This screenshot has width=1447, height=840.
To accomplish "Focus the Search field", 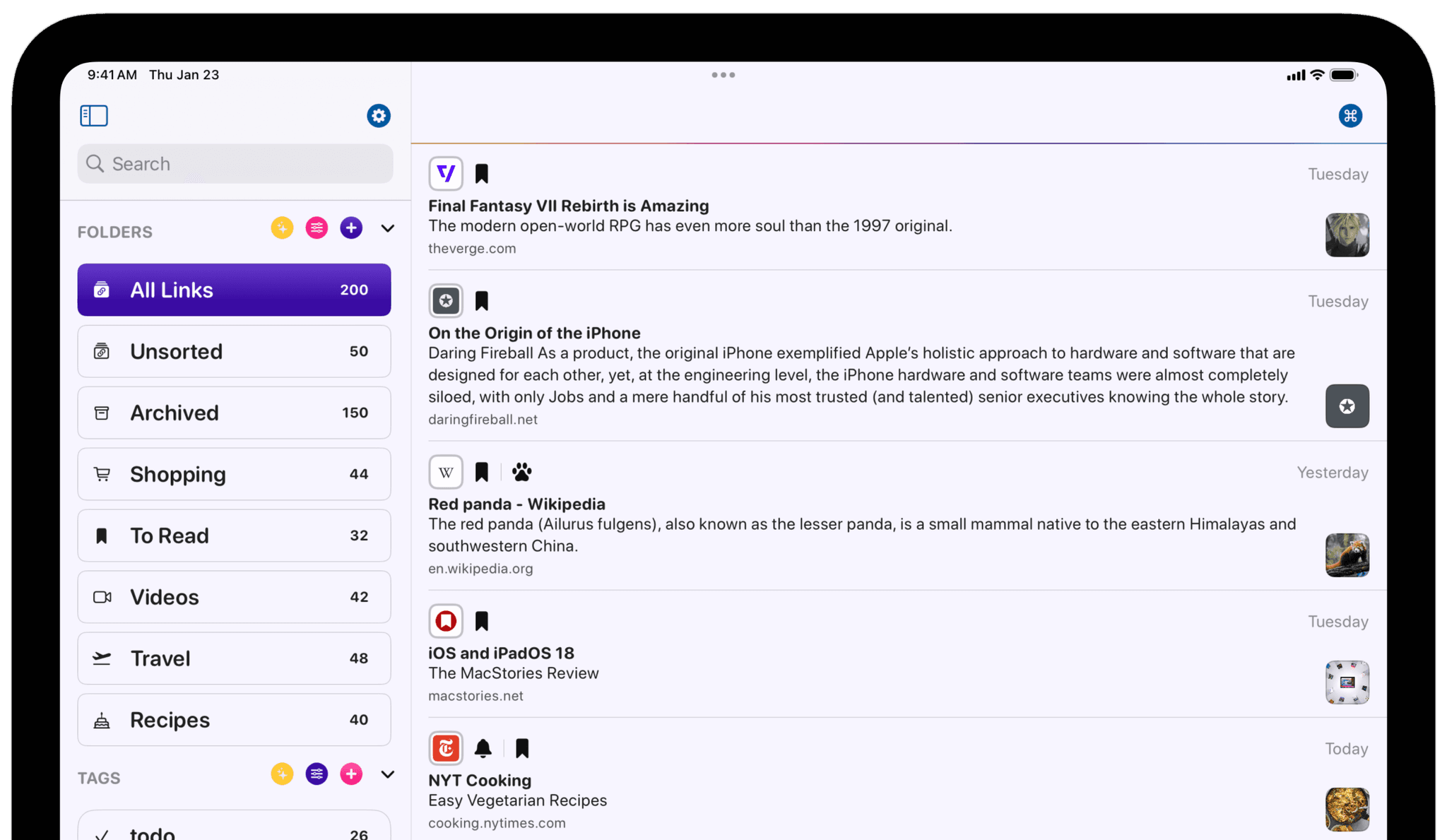I will [235, 164].
